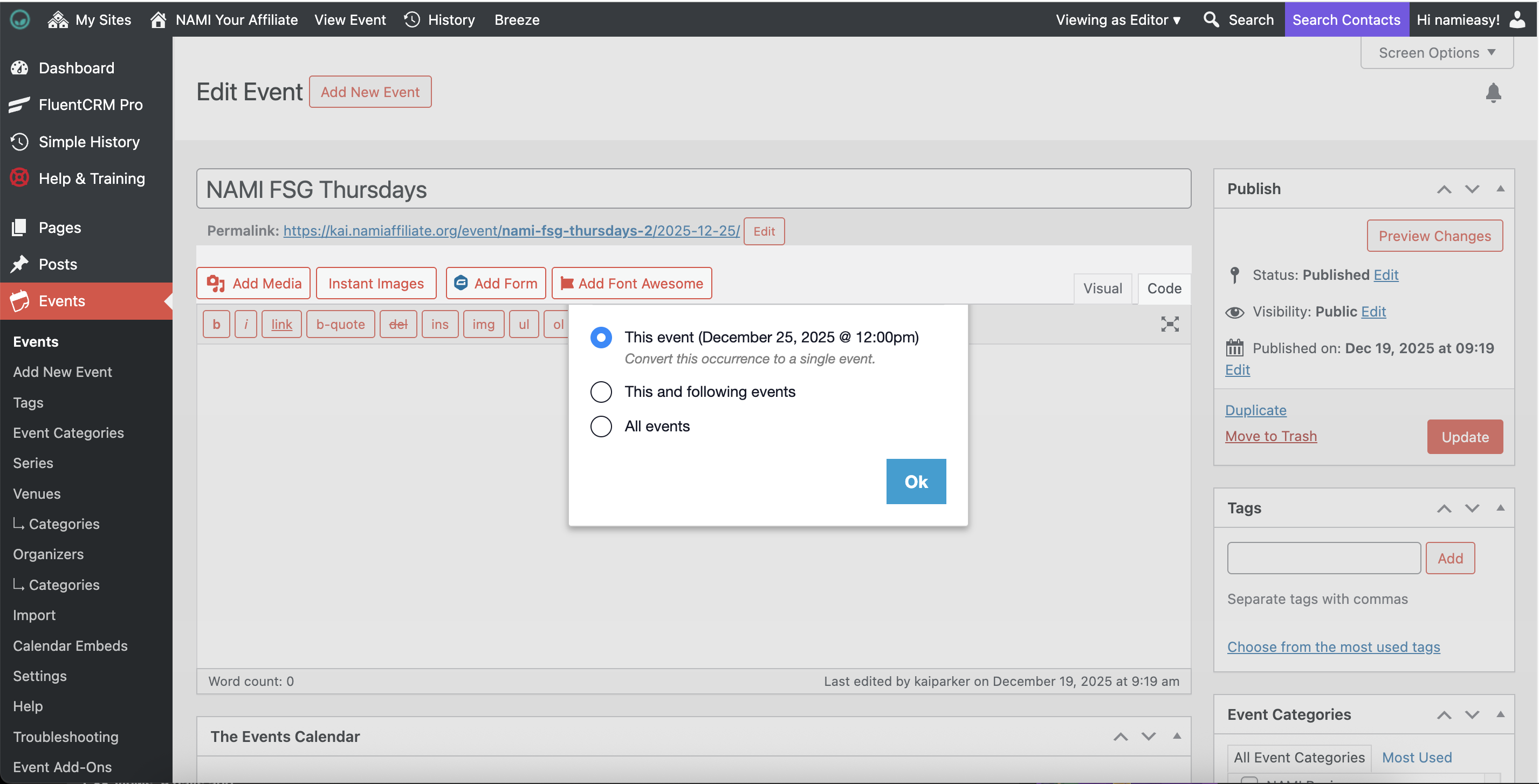1539x784 pixels.
Task: Expand the Screen Options dropdown
Action: (1436, 53)
